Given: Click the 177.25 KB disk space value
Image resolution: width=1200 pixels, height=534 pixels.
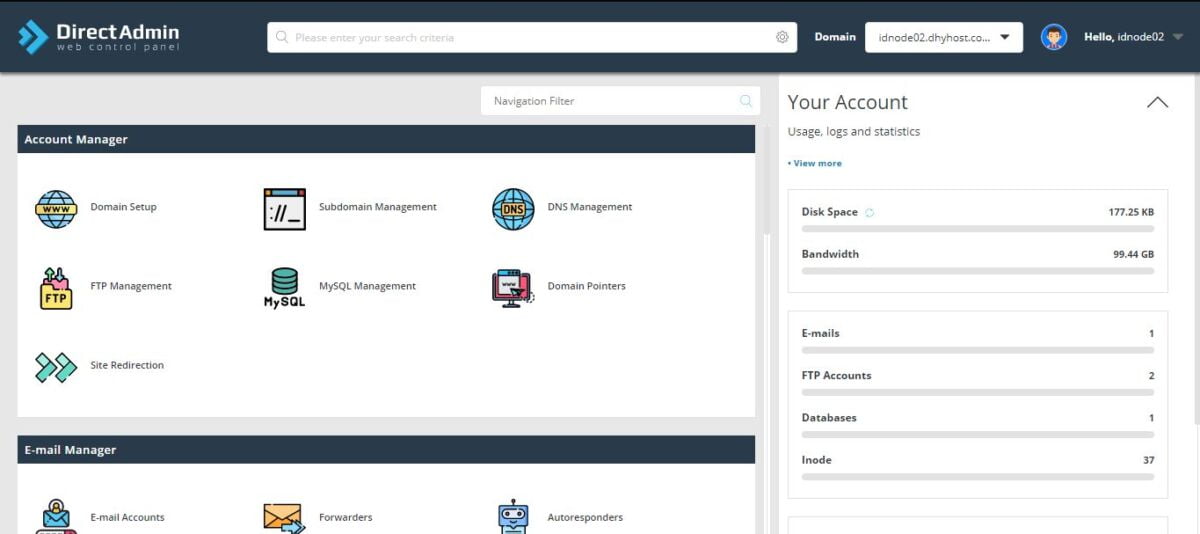Looking at the screenshot, I should (1131, 212).
